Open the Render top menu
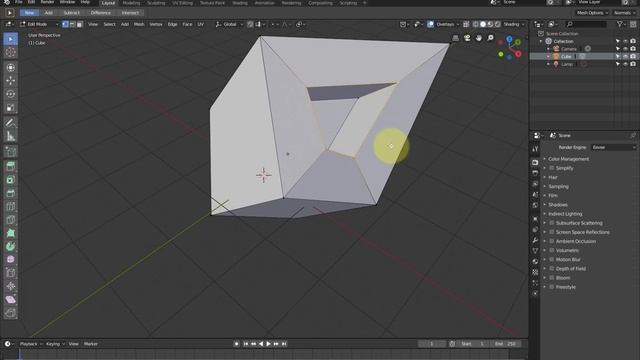 (x=47, y=2)
